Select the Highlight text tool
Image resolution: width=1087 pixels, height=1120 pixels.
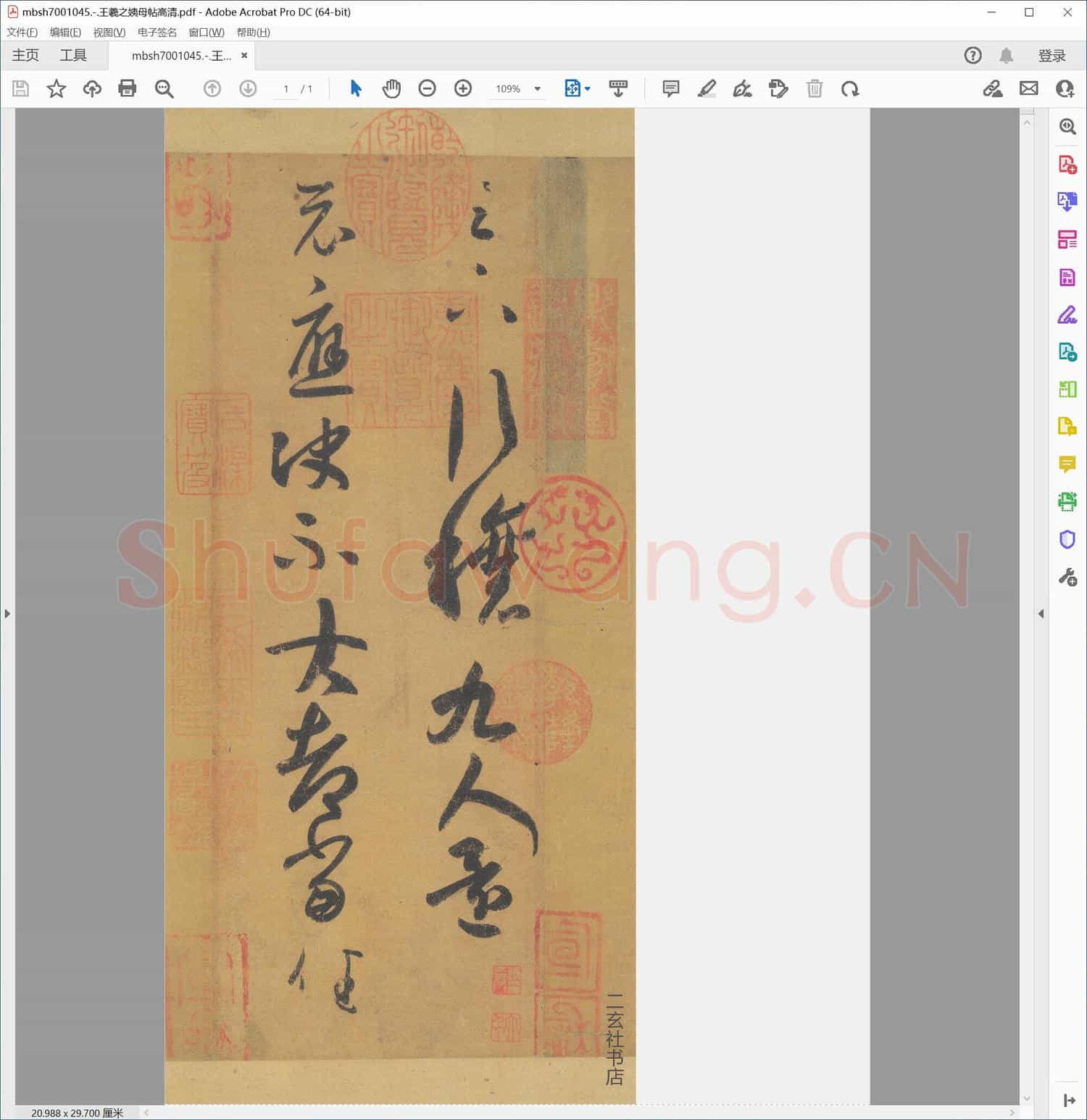coord(707,88)
